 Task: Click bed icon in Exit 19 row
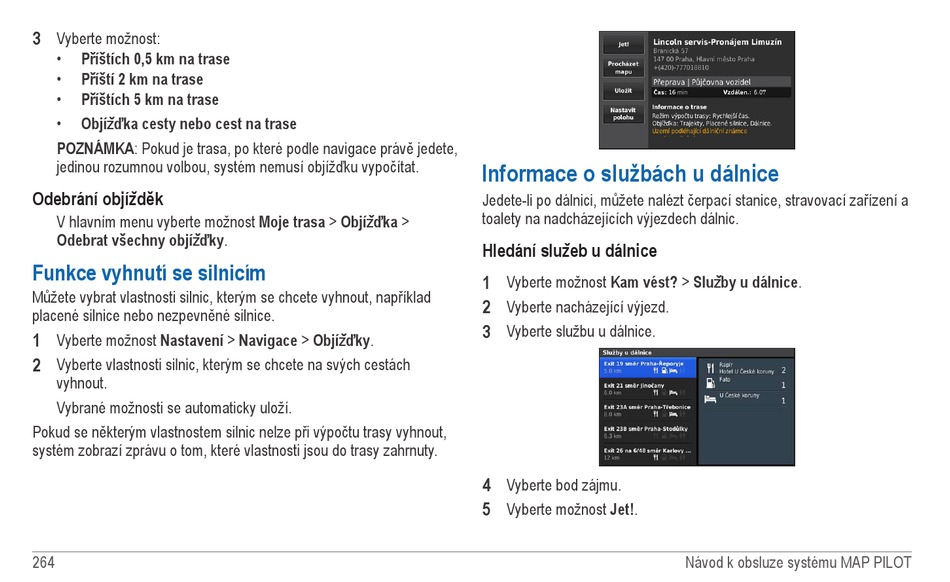pos(673,371)
